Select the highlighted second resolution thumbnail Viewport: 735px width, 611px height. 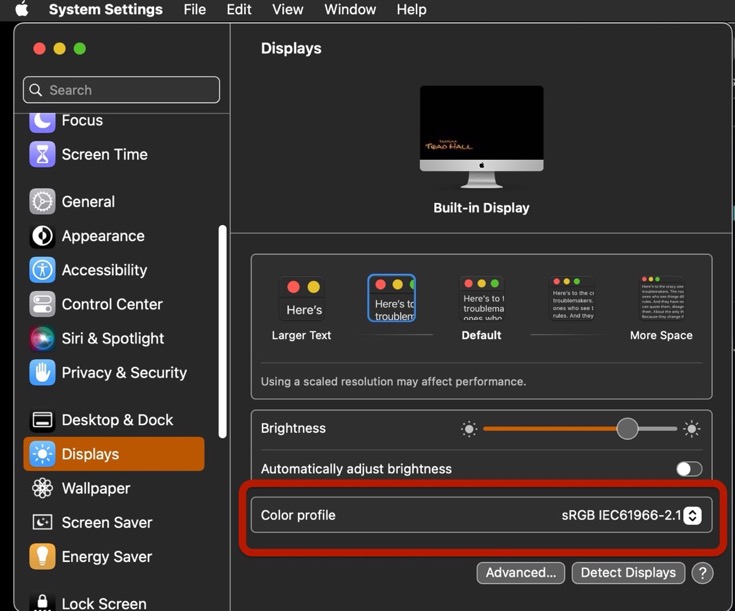click(x=391, y=298)
